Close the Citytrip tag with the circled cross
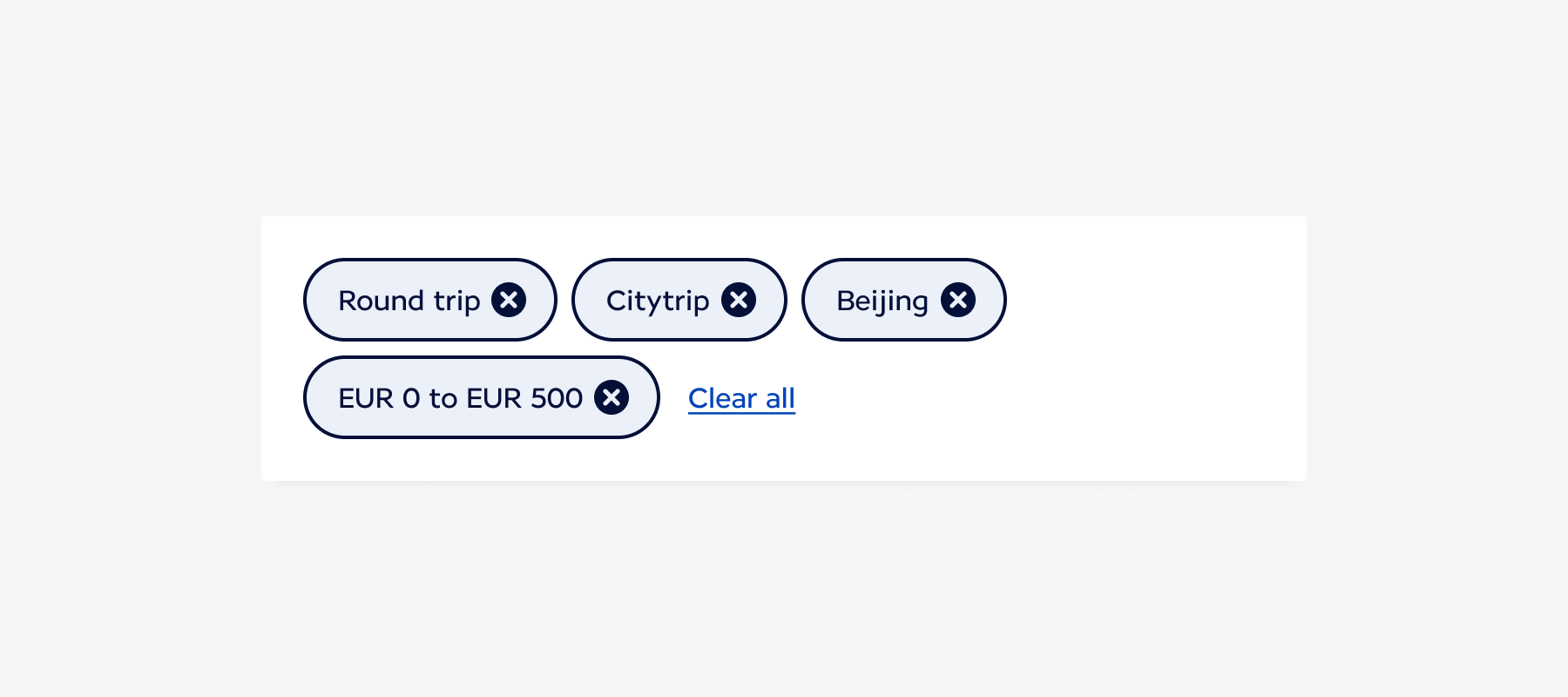 coord(739,300)
